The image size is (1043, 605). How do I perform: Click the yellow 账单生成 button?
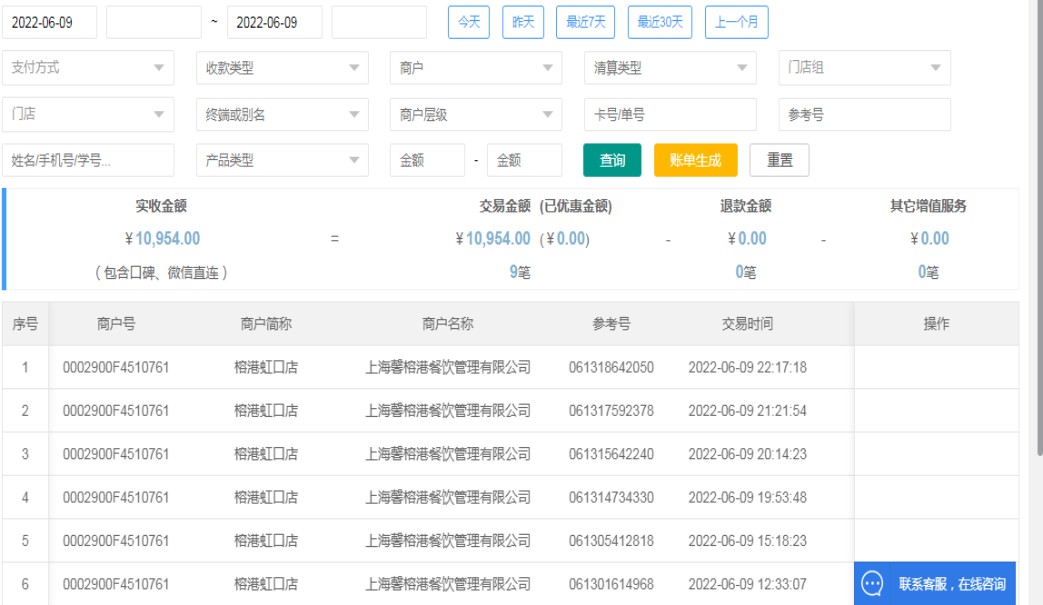[695, 160]
